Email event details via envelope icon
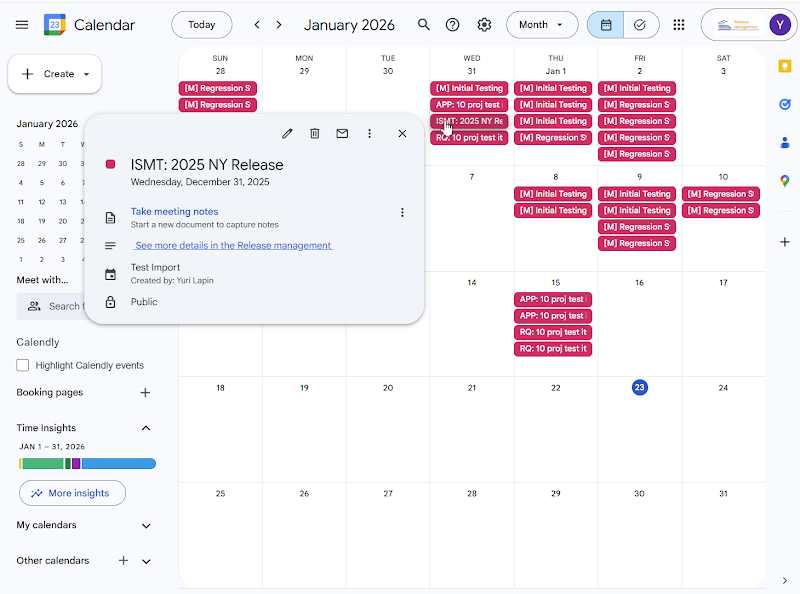This screenshot has height=594, width=800. [342, 133]
